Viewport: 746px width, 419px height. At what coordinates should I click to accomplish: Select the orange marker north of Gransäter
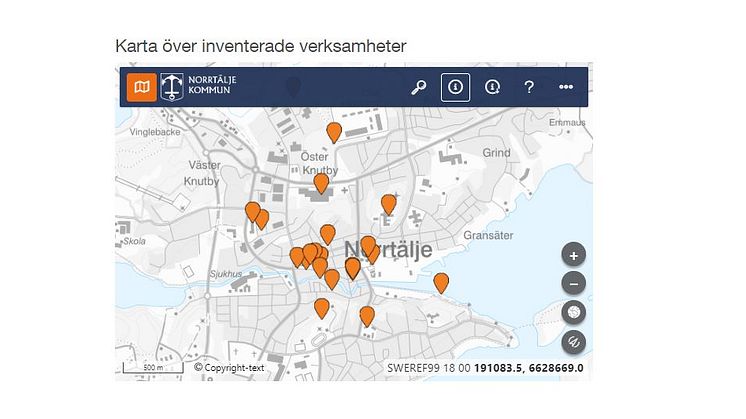(389, 204)
